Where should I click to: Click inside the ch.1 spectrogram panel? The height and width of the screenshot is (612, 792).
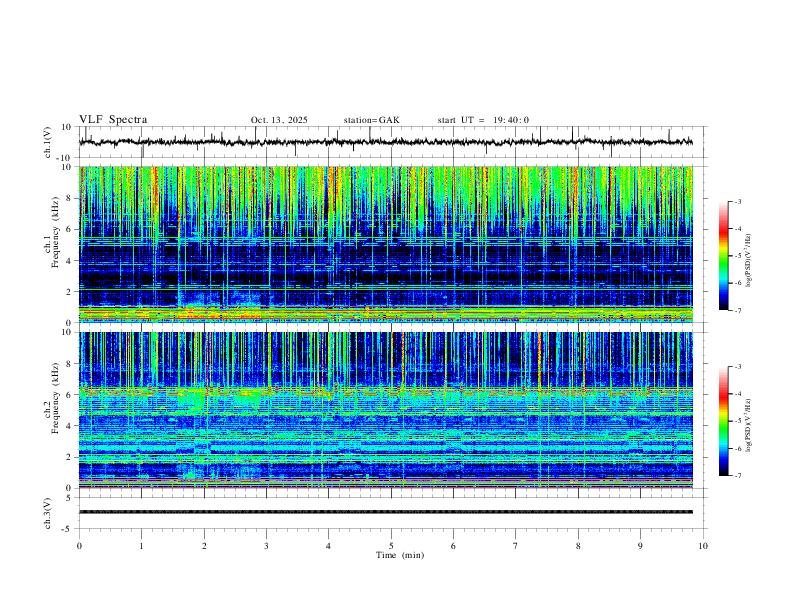(x=385, y=244)
